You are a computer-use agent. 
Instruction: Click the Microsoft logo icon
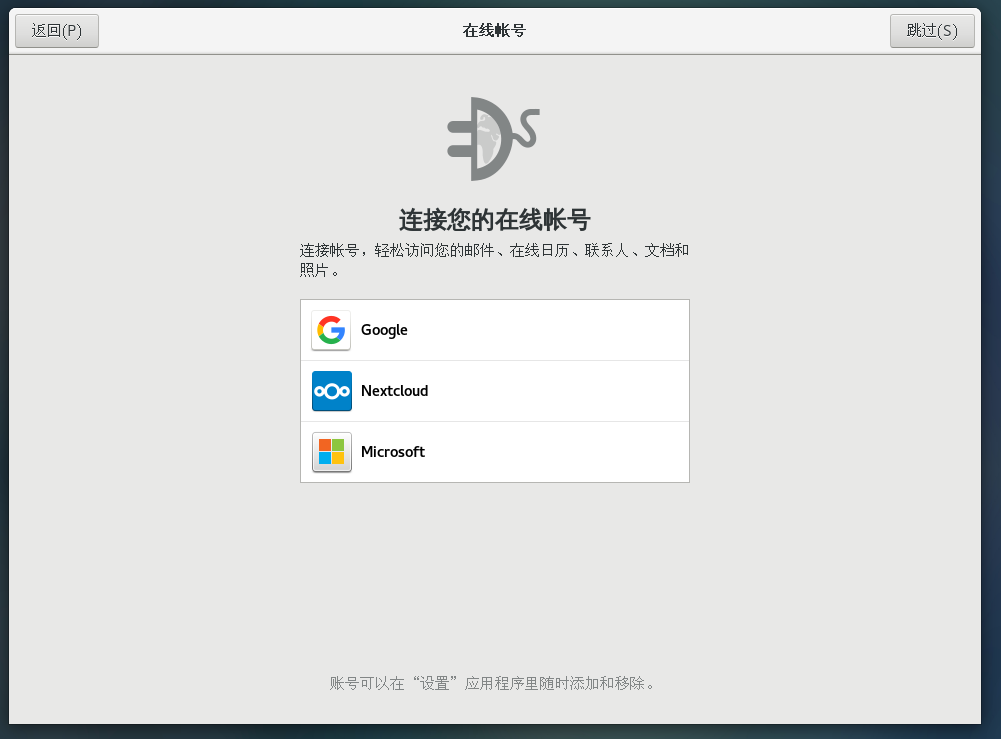(x=331, y=452)
